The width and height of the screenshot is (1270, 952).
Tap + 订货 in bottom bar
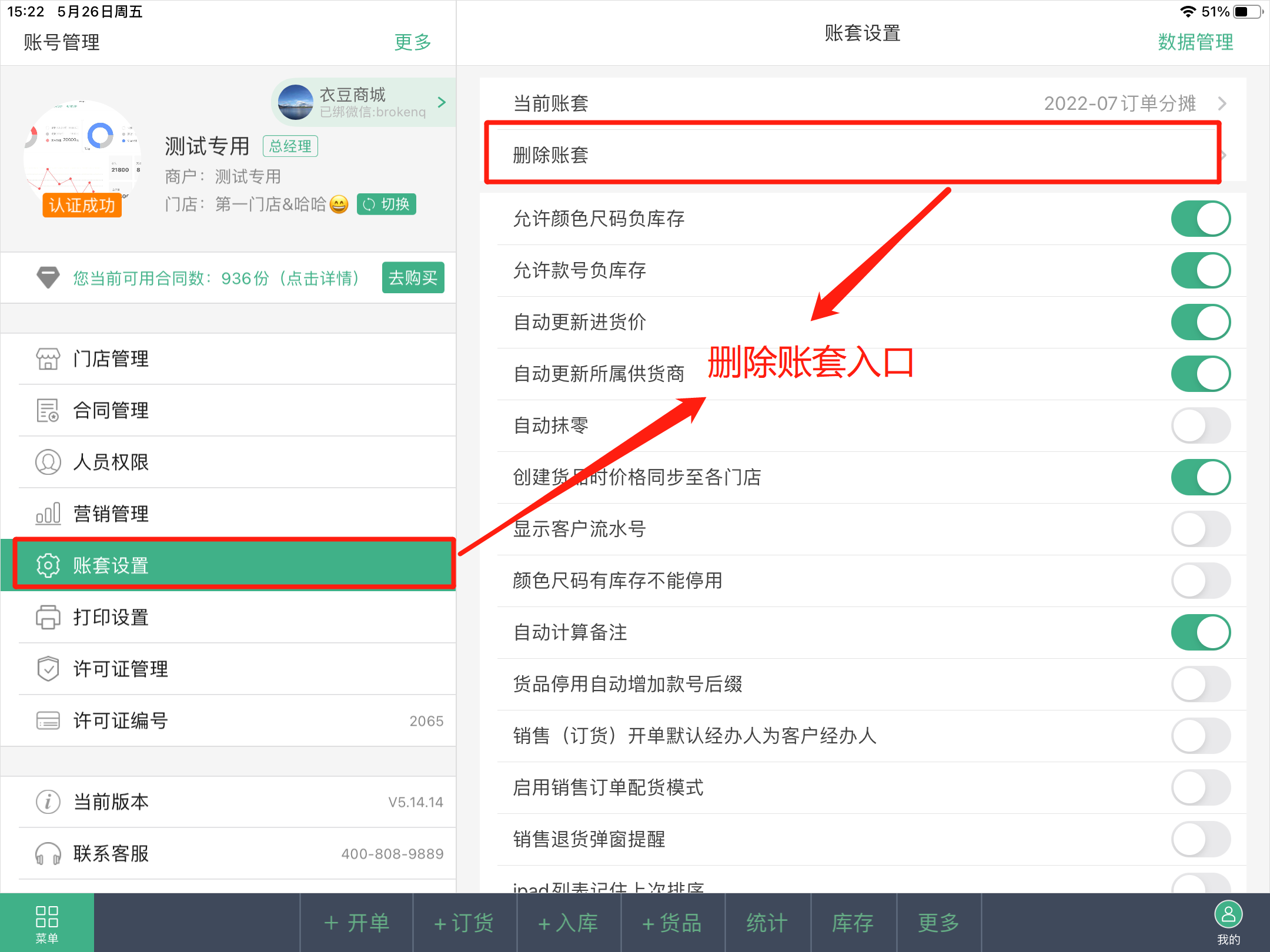(x=464, y=923)
